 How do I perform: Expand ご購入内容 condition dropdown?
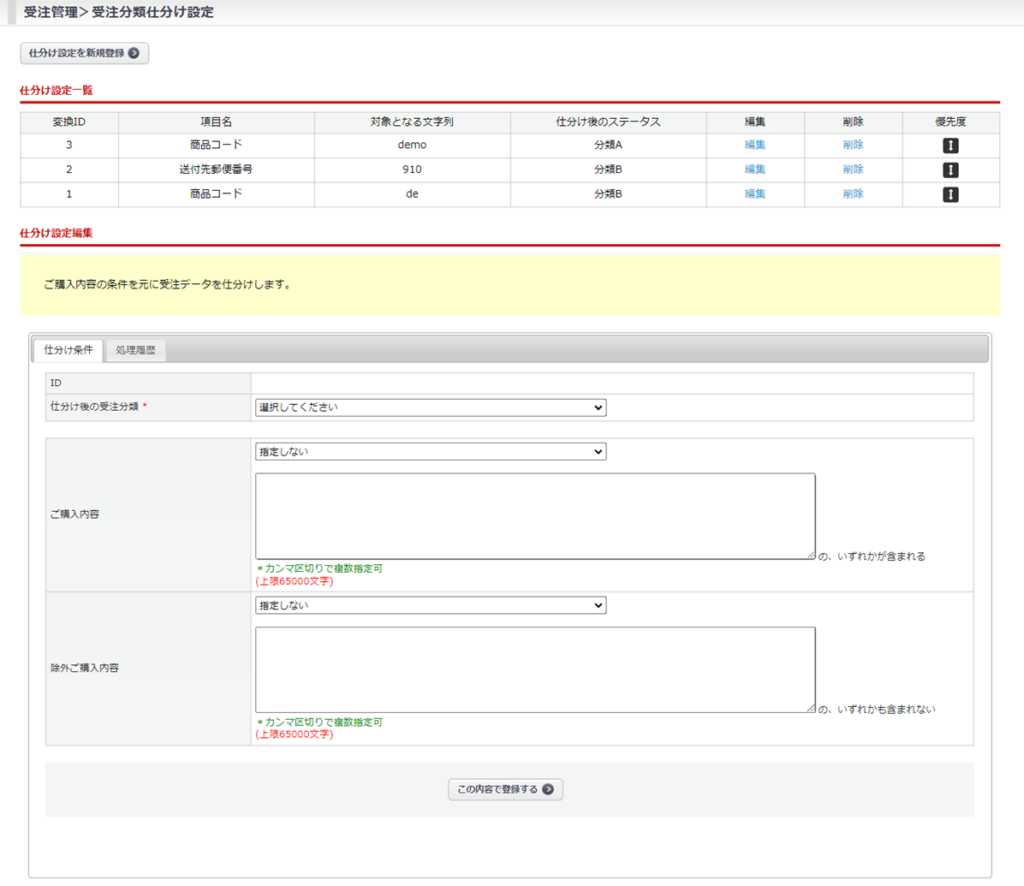coord(430,452)
